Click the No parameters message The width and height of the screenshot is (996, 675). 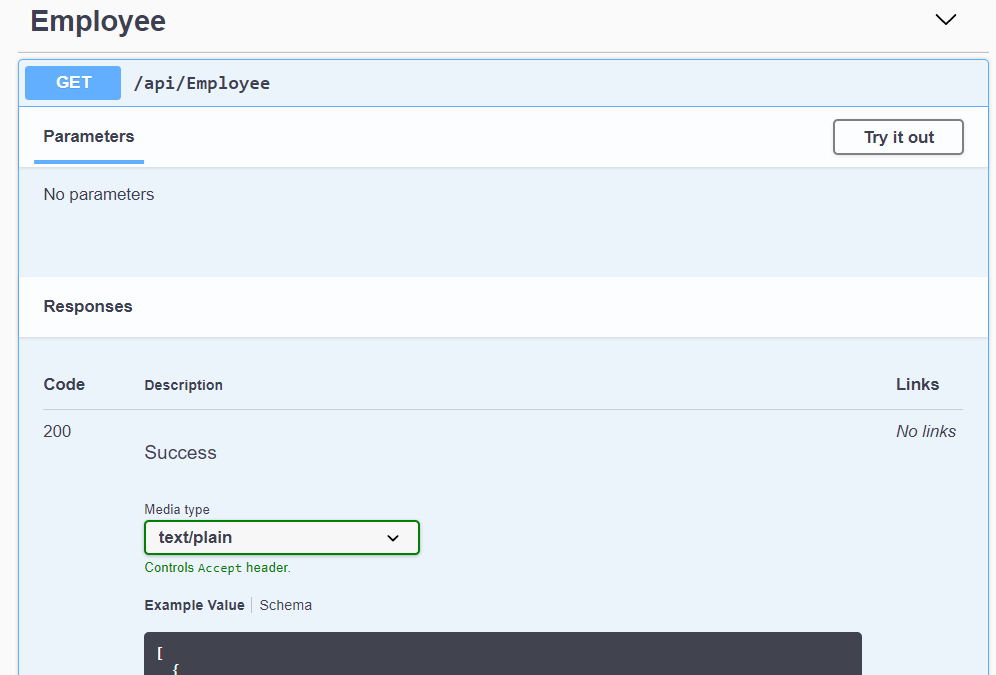click(x=99, y=195)
